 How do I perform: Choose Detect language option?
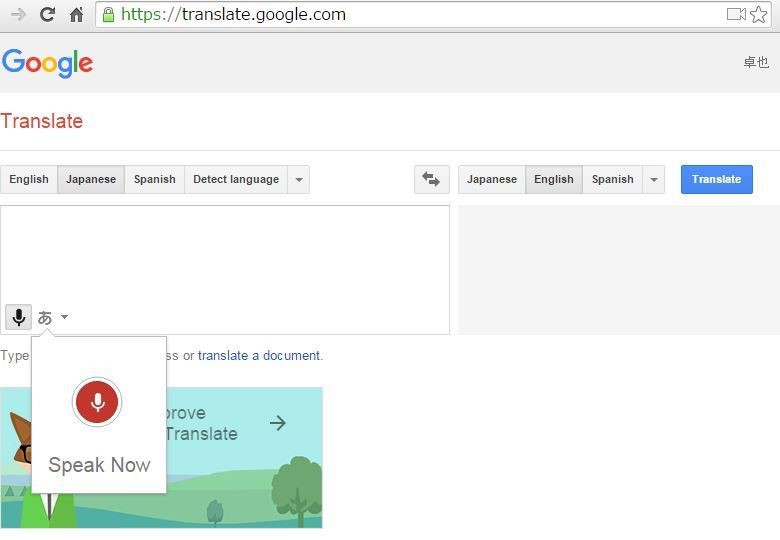[236, 180]
